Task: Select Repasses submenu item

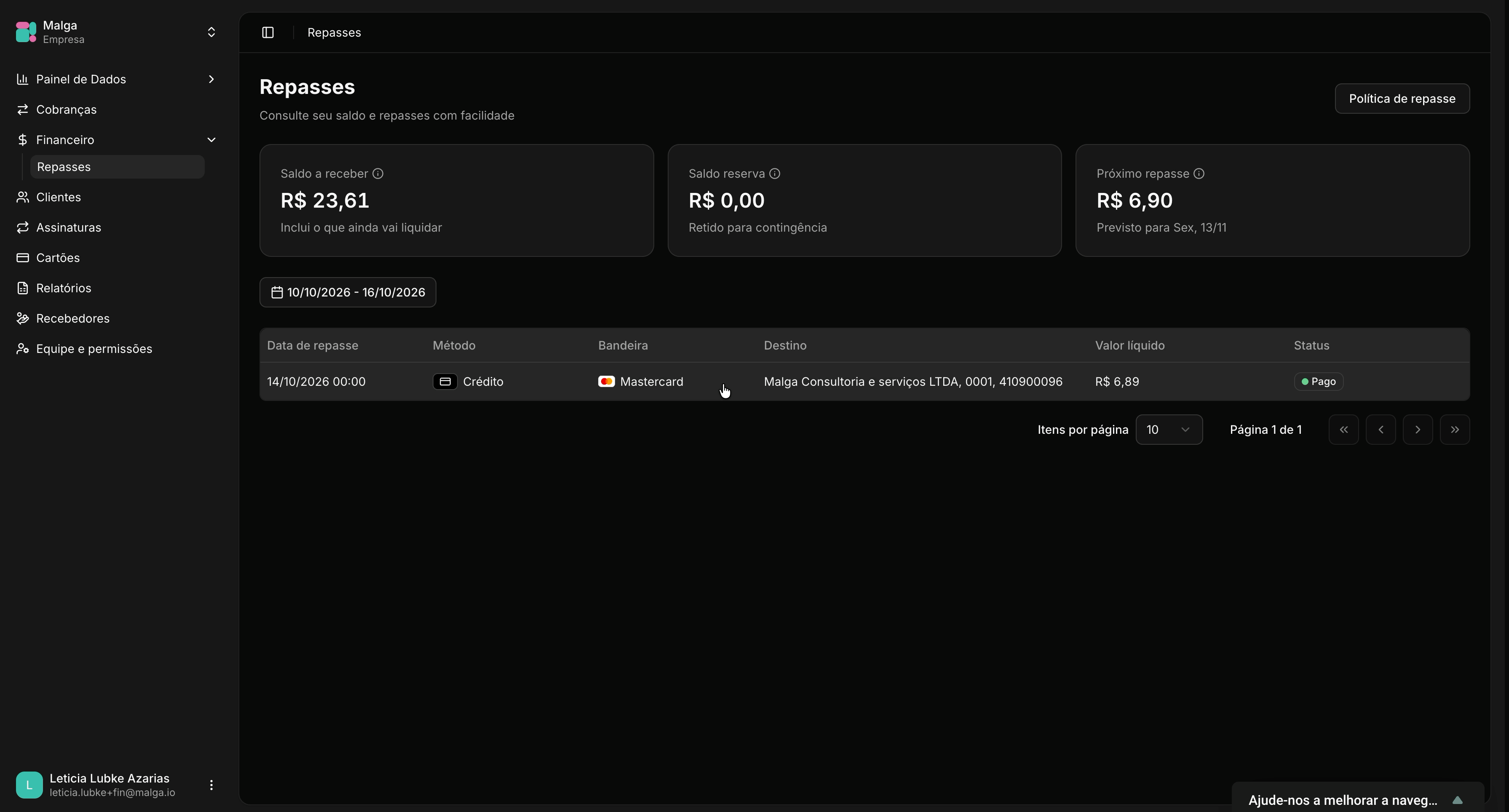Action: tap(117, 167)
